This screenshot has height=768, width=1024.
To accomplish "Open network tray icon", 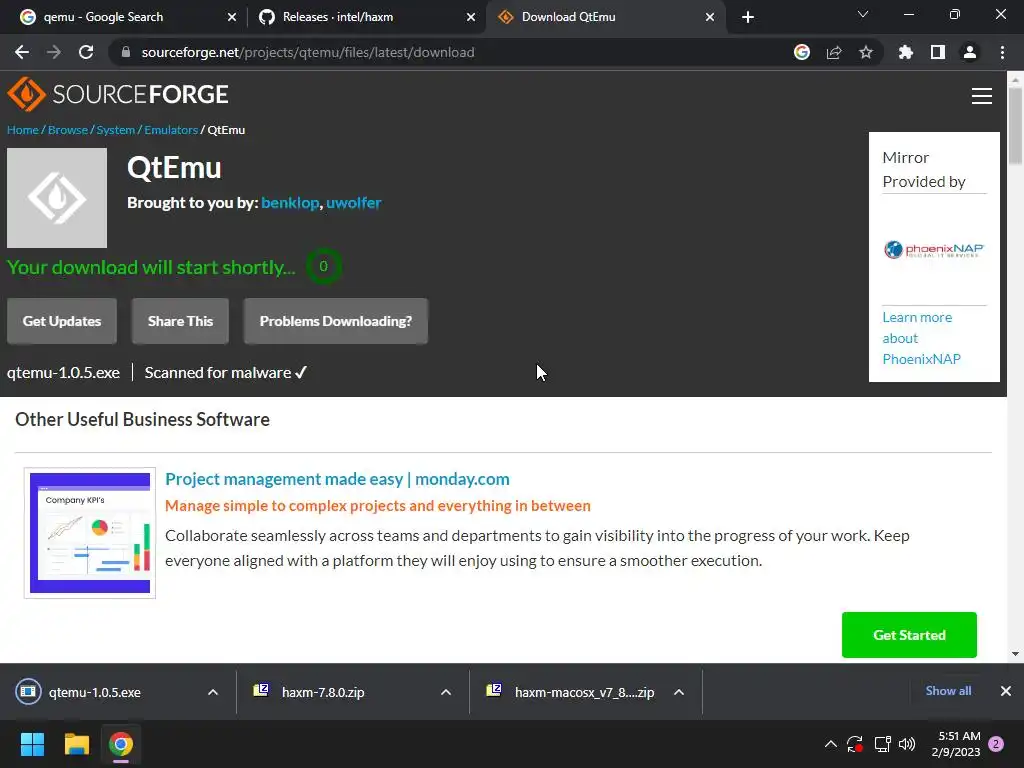I will pyautogui.click(x=882, y=744).
